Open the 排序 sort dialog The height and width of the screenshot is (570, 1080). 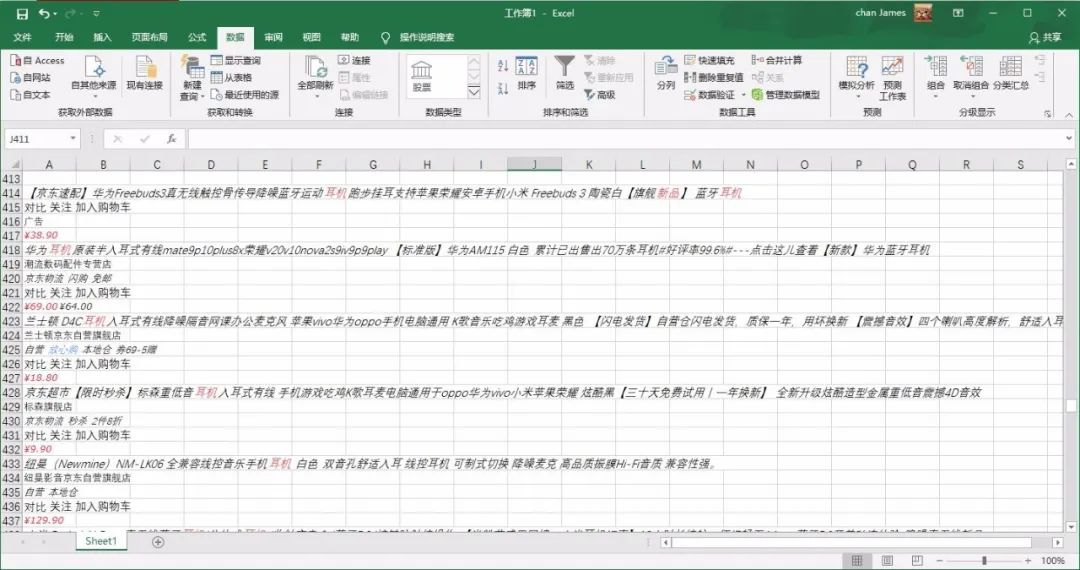[526, 74]
